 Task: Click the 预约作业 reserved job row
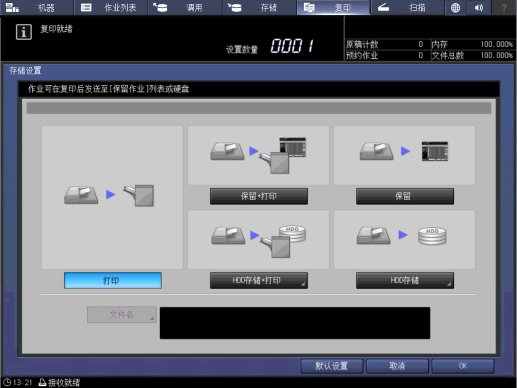click(x=386, y=55)
